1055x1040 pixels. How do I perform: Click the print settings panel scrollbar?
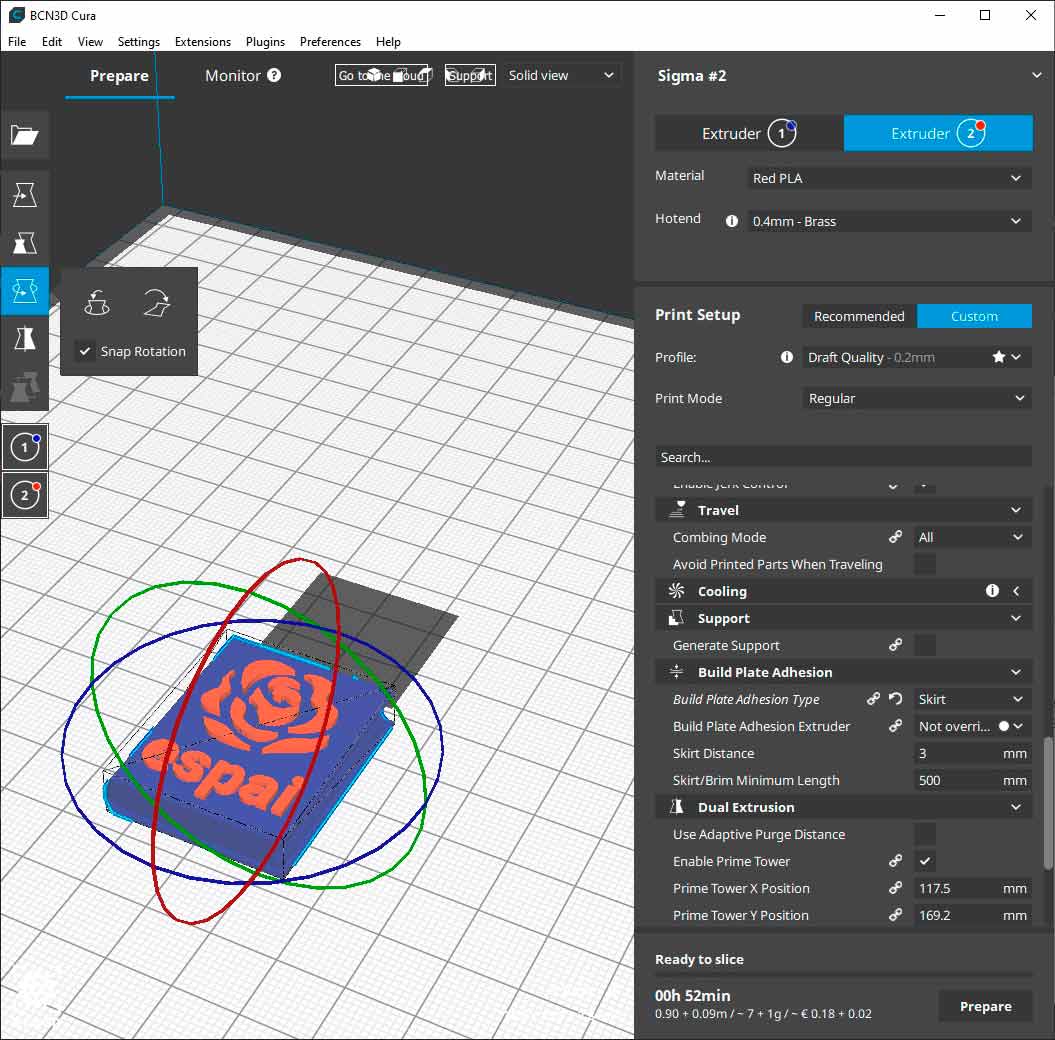[x=1047, y=800]
